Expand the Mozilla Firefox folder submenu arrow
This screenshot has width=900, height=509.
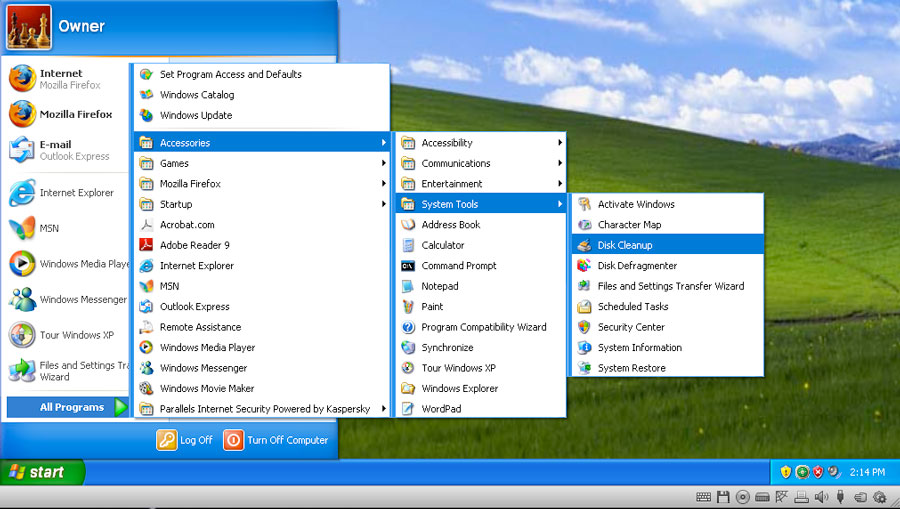(x=383, y=184)
